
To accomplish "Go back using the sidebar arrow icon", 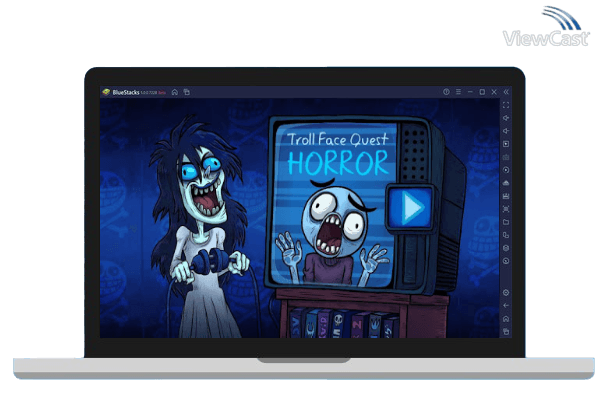I will point(506,306).
